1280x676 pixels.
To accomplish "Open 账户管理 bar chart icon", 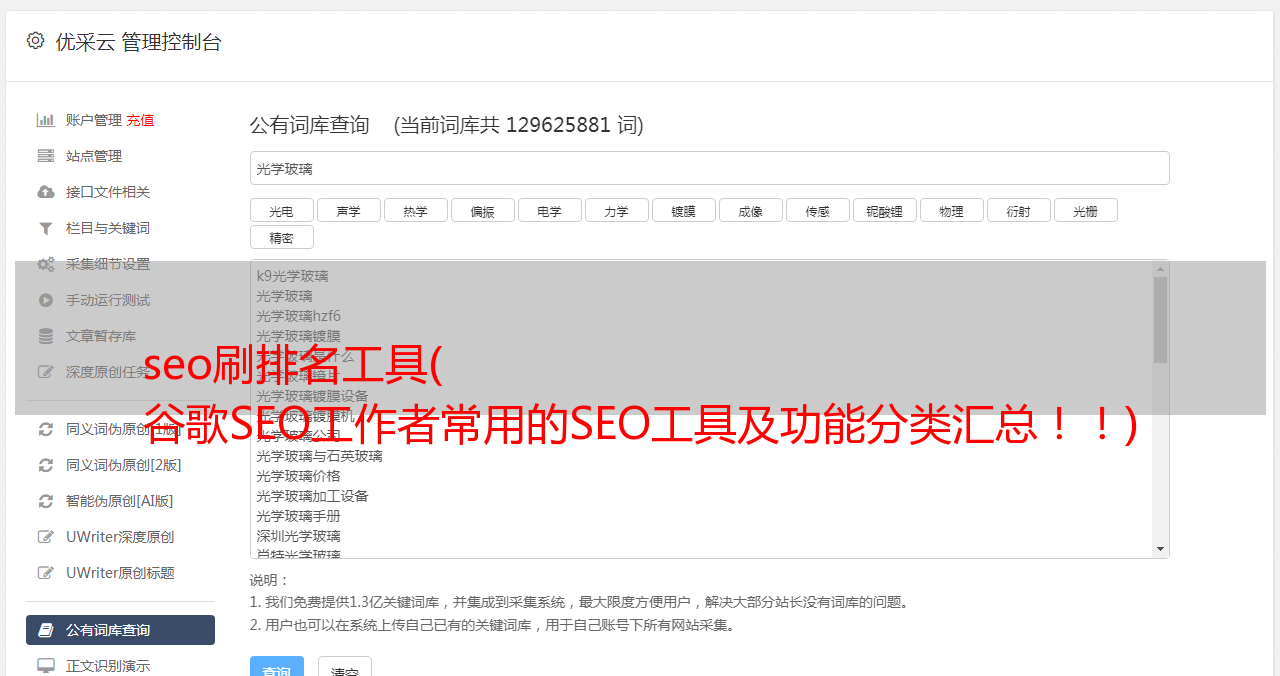I will click(x=45, y=120).
